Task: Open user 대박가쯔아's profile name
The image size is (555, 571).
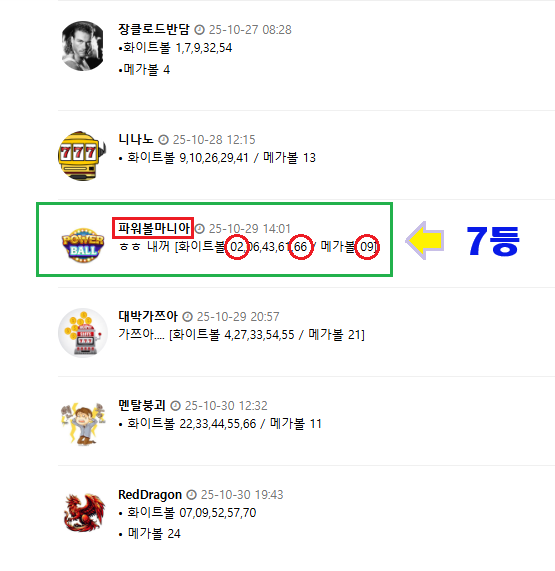Action: coord(148,316)
